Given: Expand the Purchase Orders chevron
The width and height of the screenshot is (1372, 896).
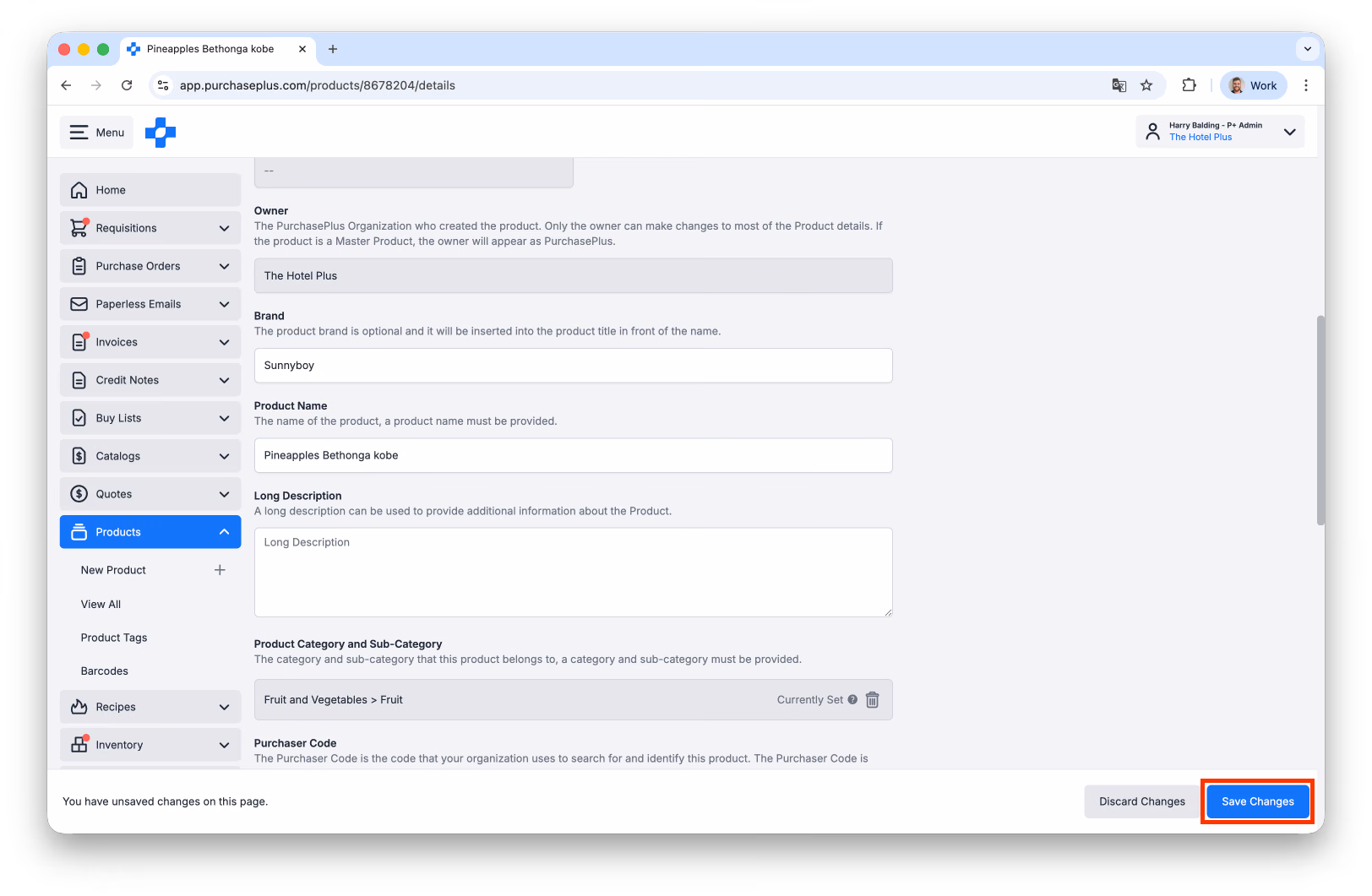Looking at the screenshot, I should tap(224, 266).
